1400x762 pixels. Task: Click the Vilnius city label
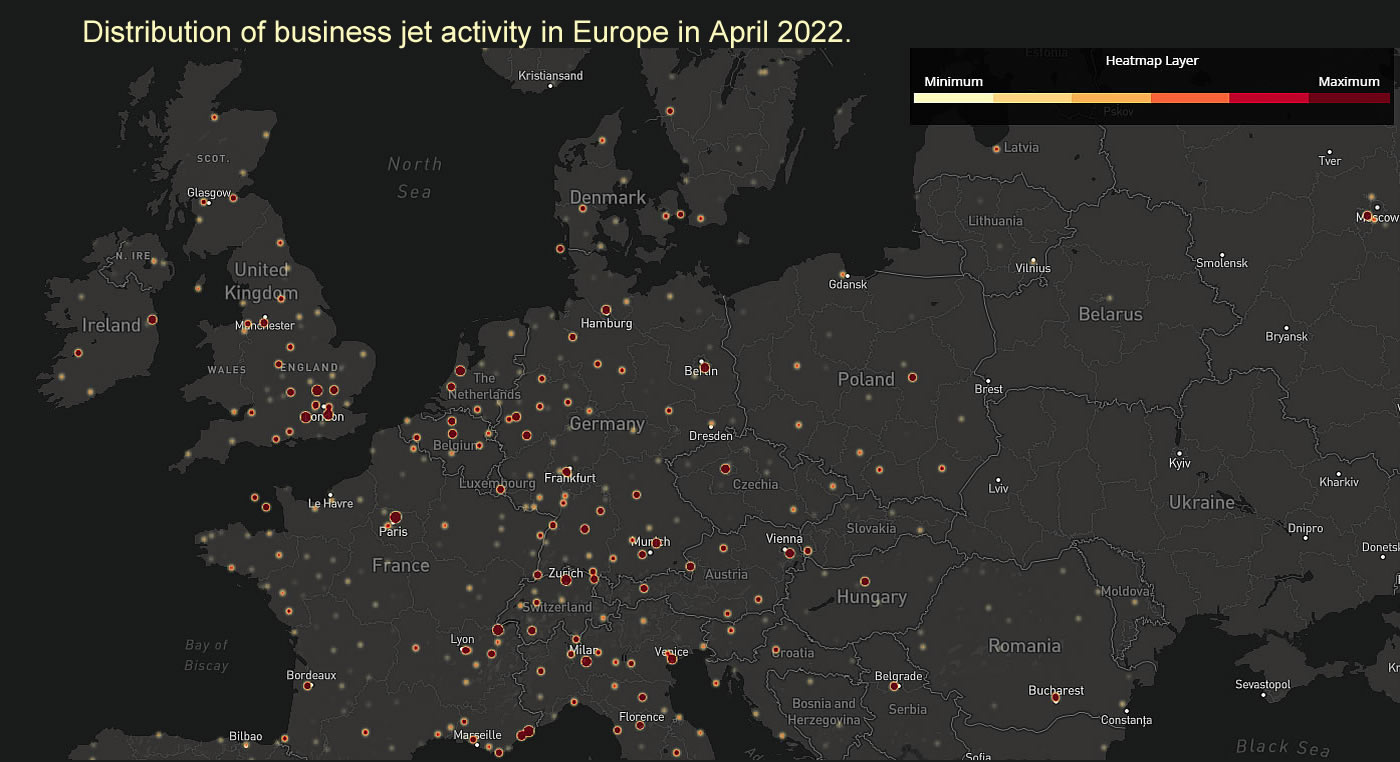1033,268
